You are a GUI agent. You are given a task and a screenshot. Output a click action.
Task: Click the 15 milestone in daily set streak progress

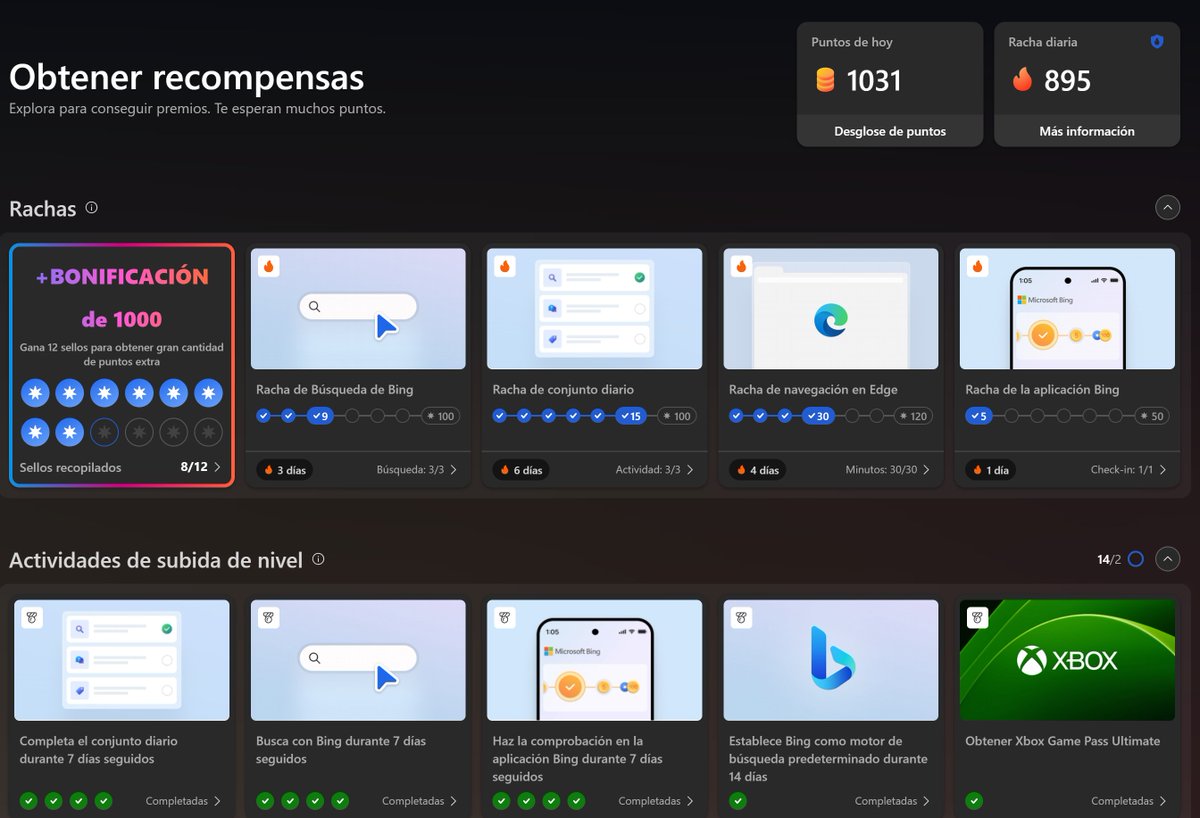tap(632, 416)
